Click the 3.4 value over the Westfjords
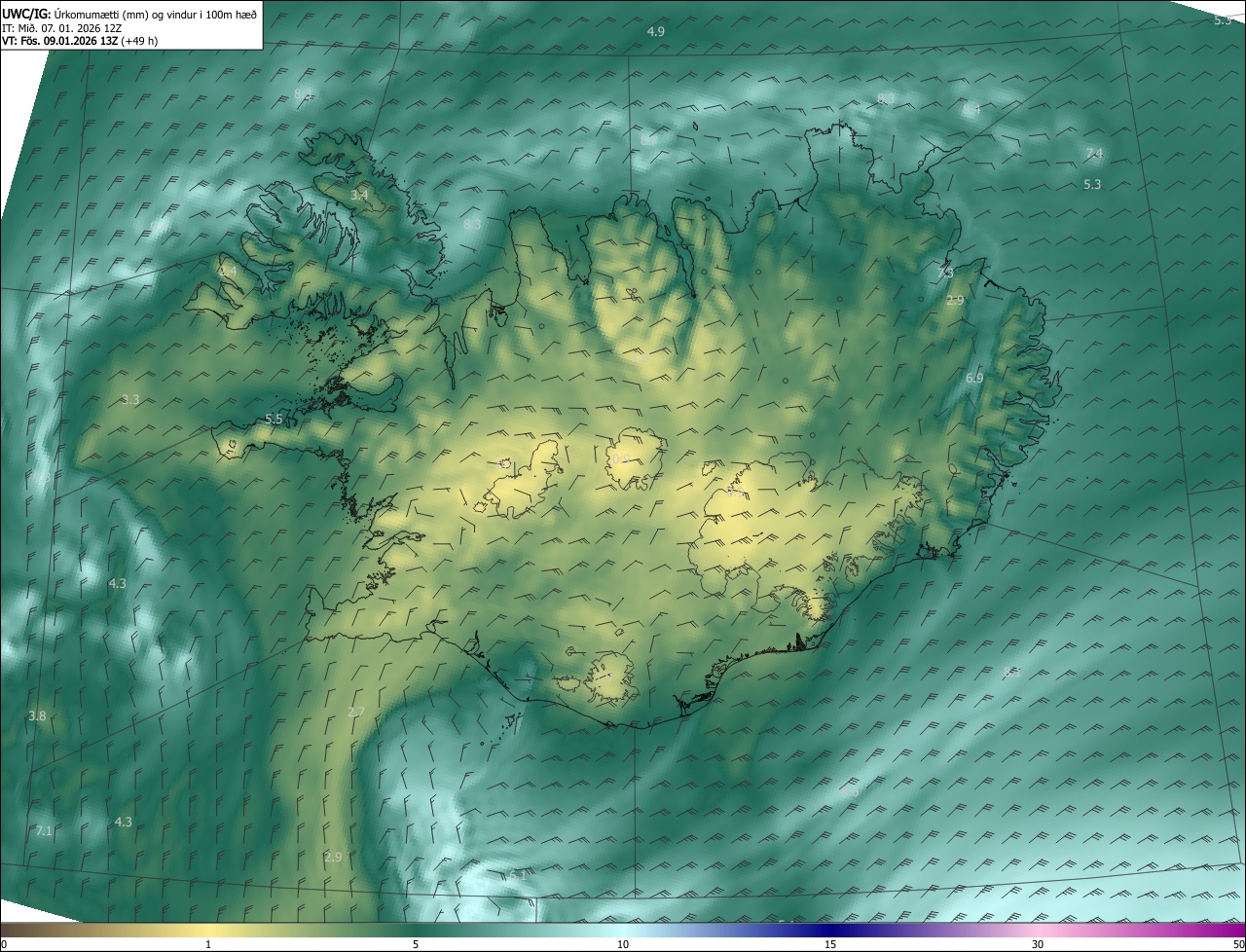The height and width of the screenshot is (952, 1246). click(x=359, y=196)
